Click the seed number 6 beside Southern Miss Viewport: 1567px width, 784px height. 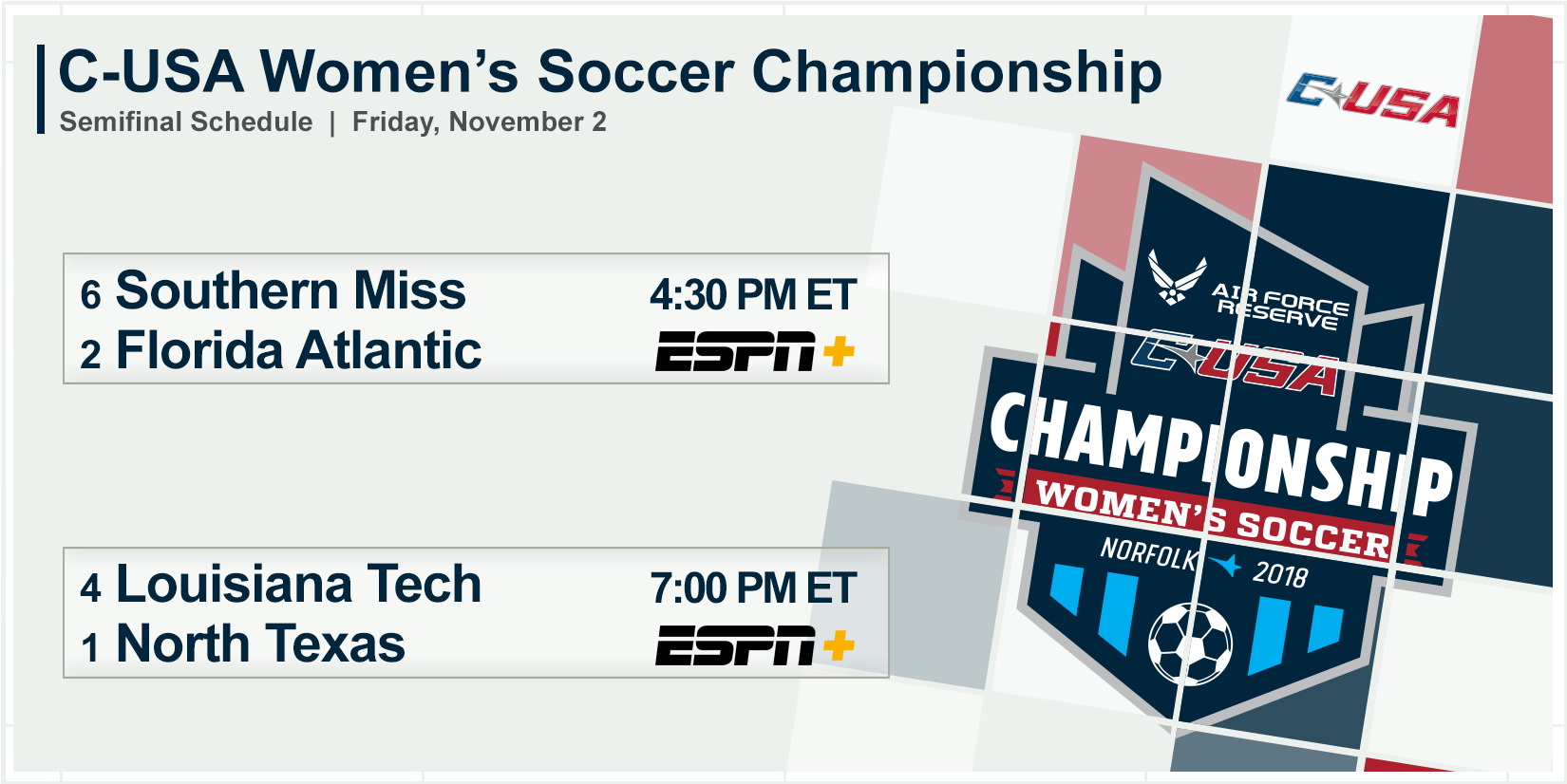[x=90, y=295]
